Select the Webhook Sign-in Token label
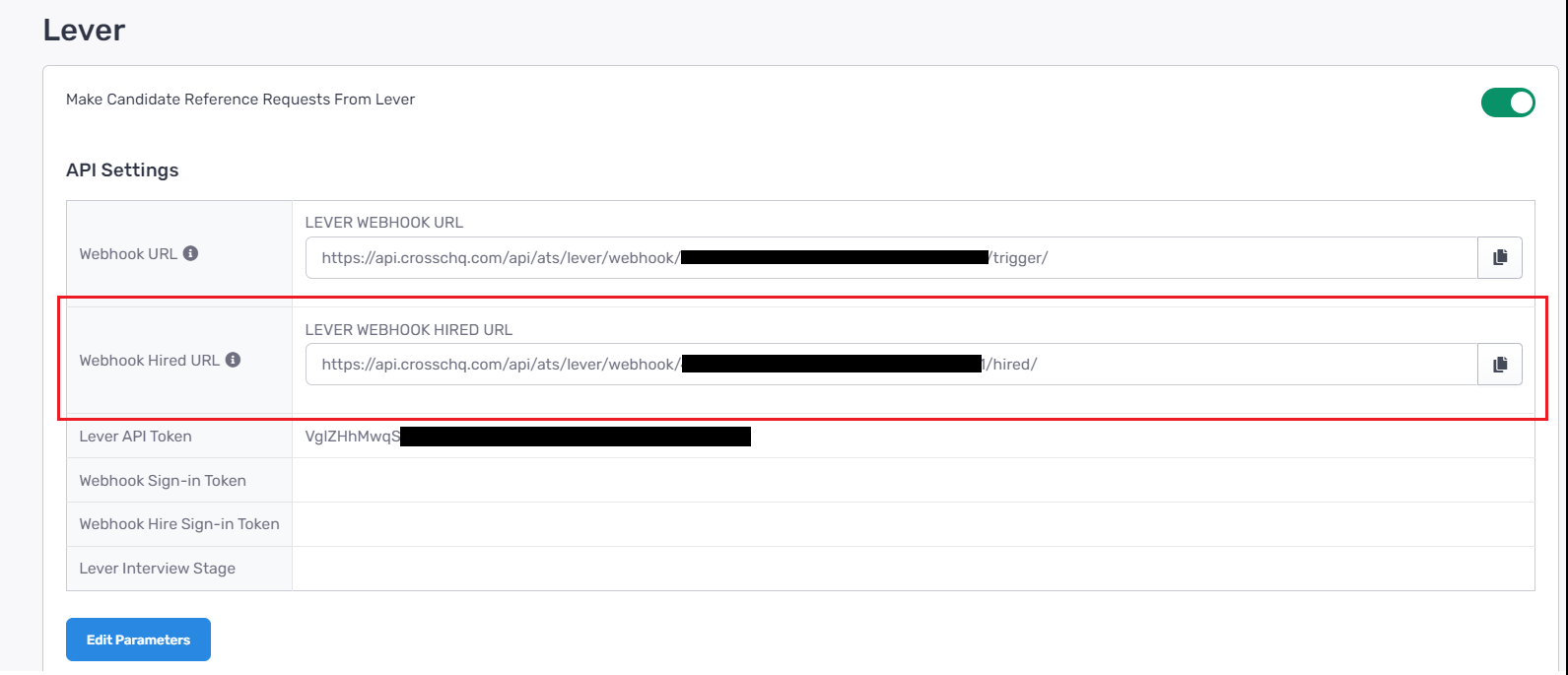The width and height of the screenshot is (1568, 675). coord(163,480)
